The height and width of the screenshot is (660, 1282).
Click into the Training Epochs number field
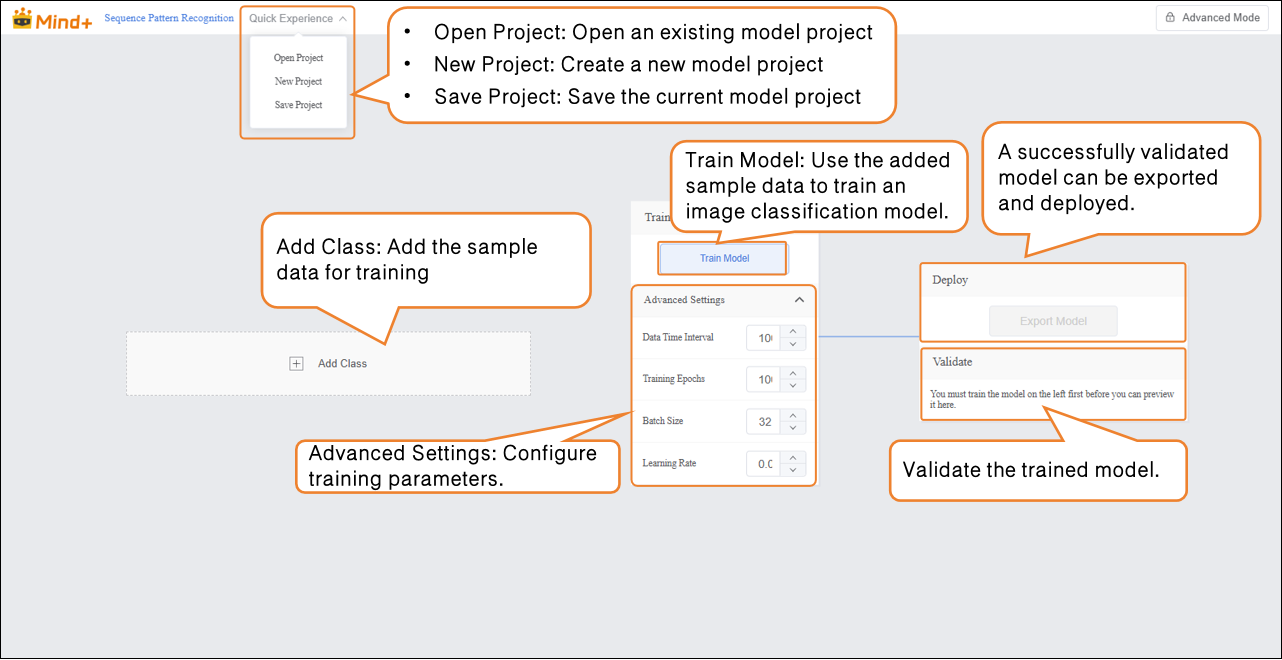tap(763, 380)
